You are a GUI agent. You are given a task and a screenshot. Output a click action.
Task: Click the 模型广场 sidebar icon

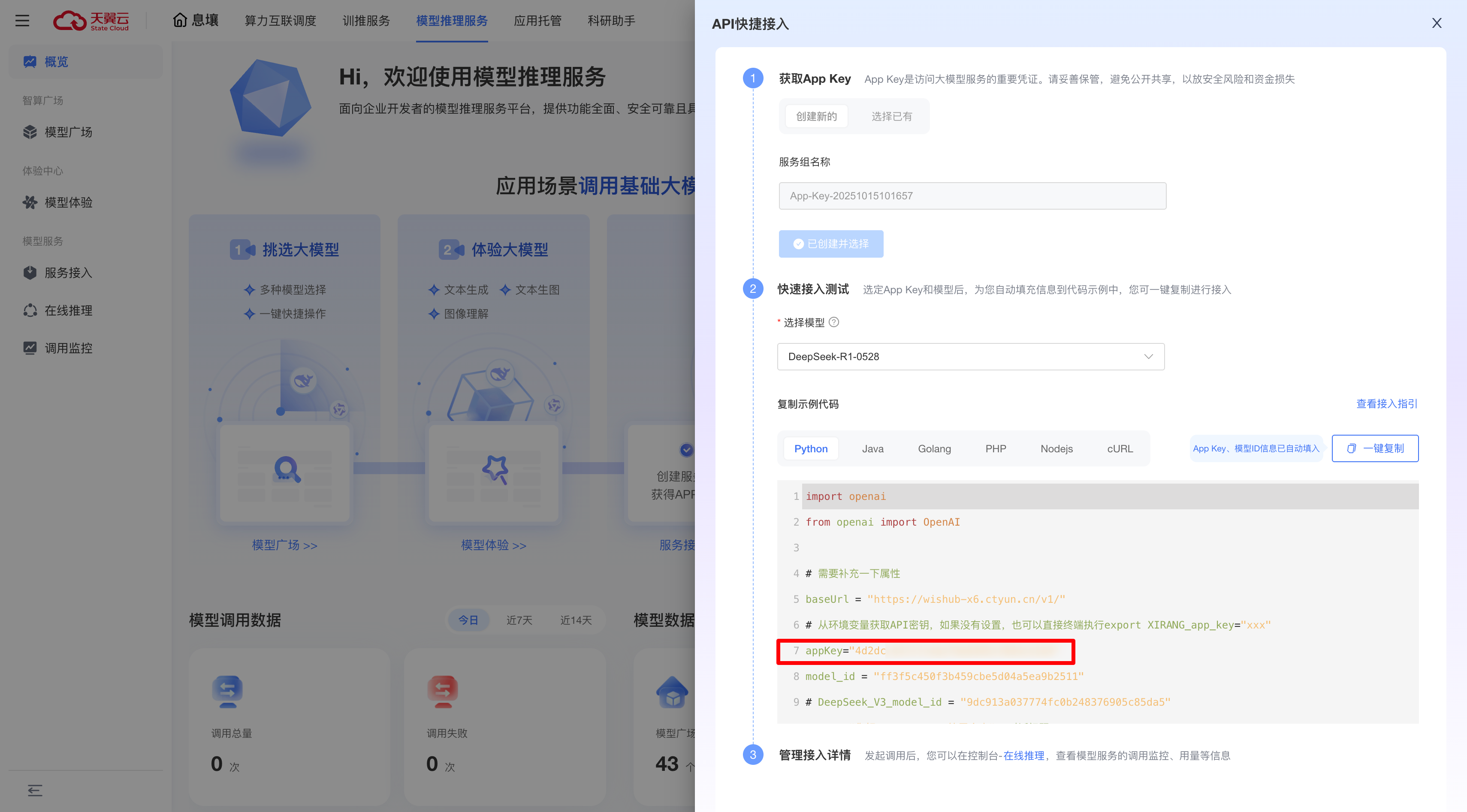30,132
